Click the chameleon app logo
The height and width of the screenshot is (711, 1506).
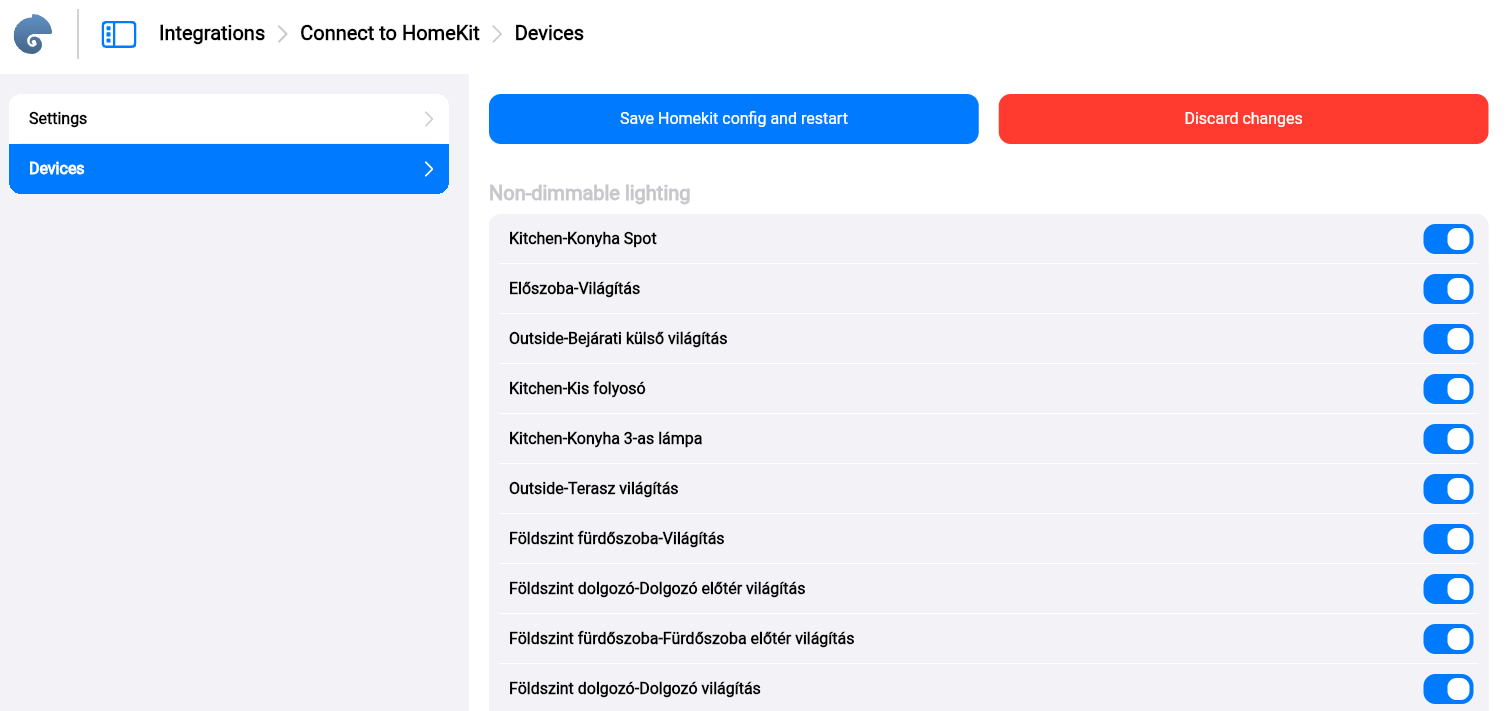pos(33,34)
